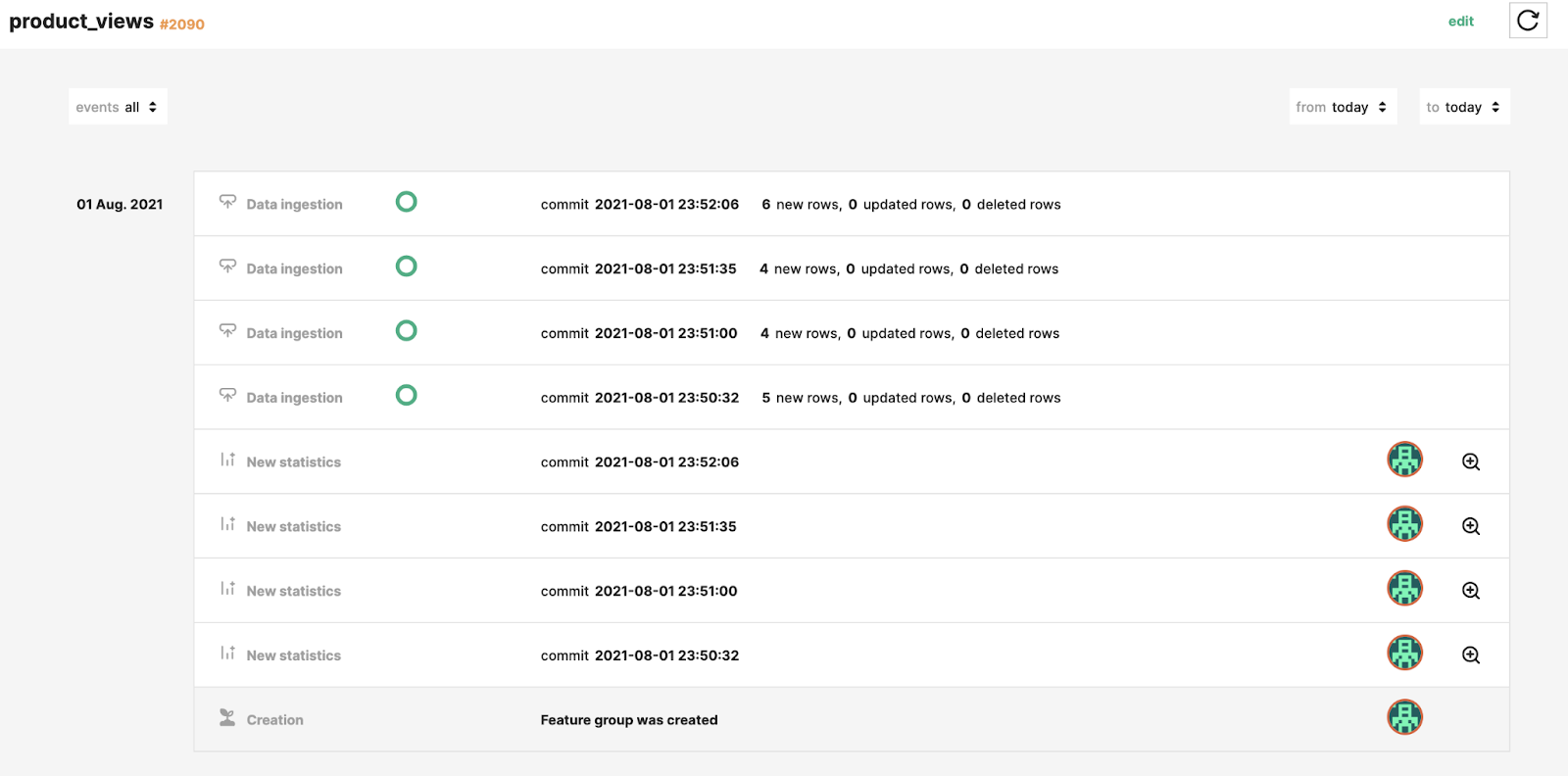The image size is (1568, 776).
Task: Click user avatar on 23:52:06 statistics row
Action: coord(1404,460)
